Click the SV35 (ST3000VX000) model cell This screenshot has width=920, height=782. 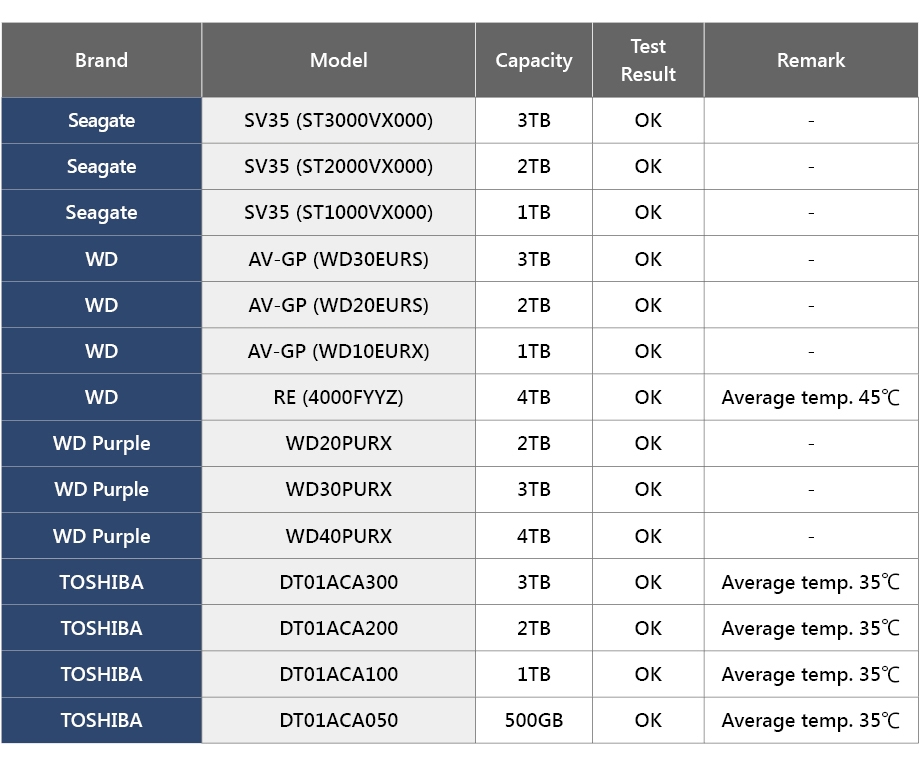click(x=338, y=121)
